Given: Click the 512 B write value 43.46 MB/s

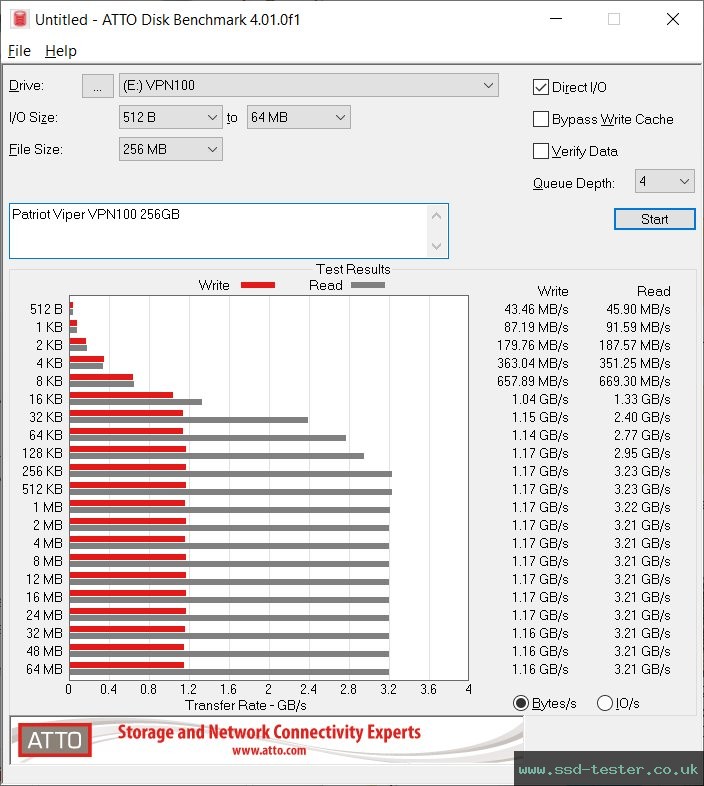Looking at the screenshot, I should click(536, 309).
